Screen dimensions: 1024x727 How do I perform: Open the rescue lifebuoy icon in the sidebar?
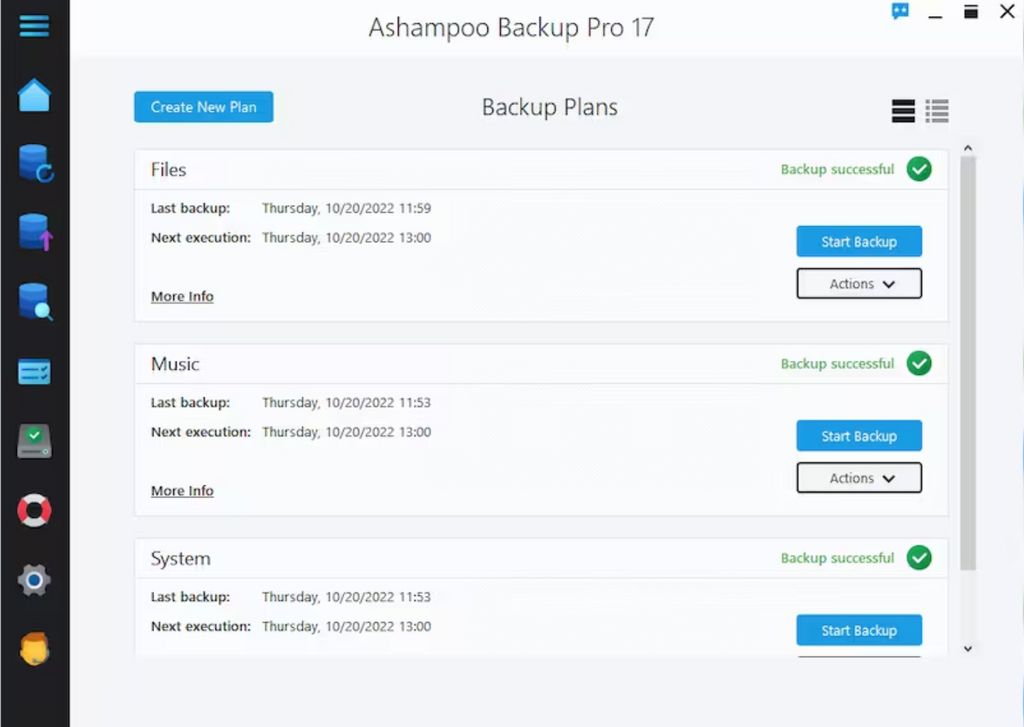(34, 511)
